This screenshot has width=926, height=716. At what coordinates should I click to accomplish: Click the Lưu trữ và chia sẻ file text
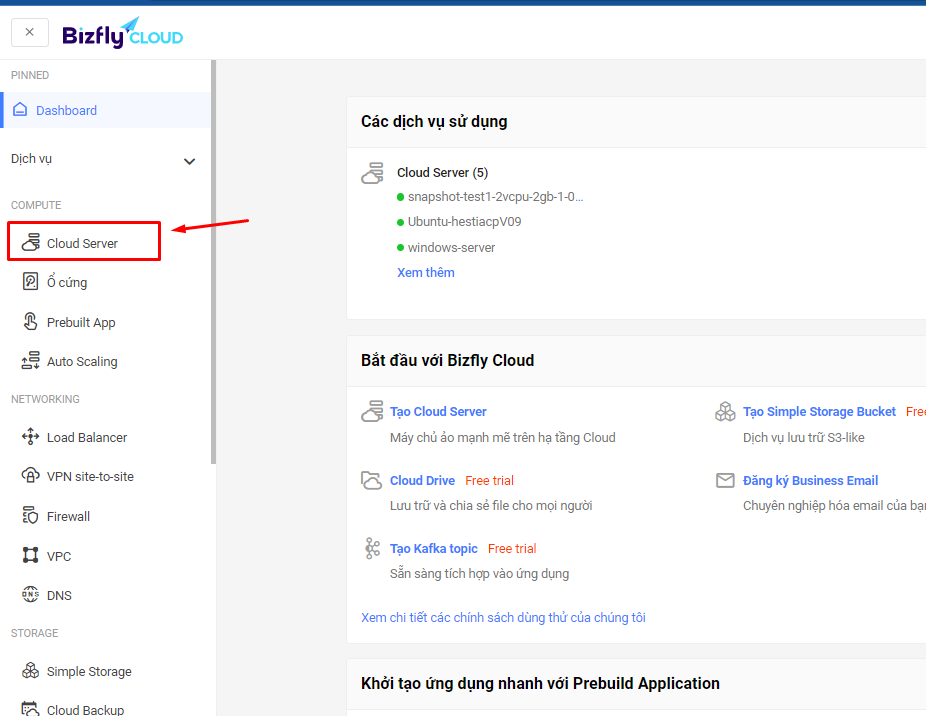[x=491, y=506]
